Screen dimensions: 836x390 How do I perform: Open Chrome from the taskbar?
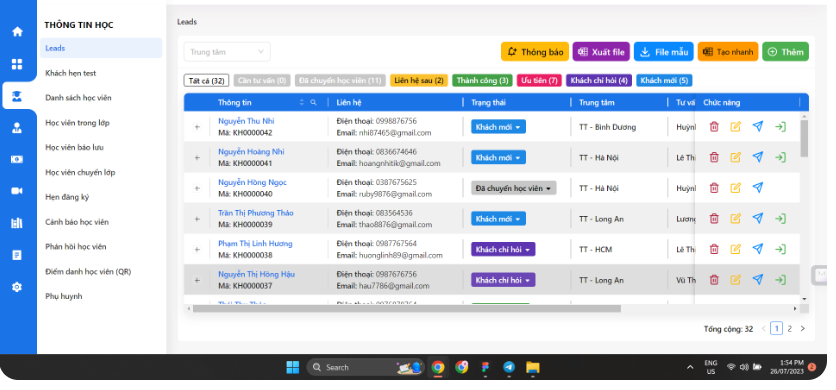click(438, 367)
